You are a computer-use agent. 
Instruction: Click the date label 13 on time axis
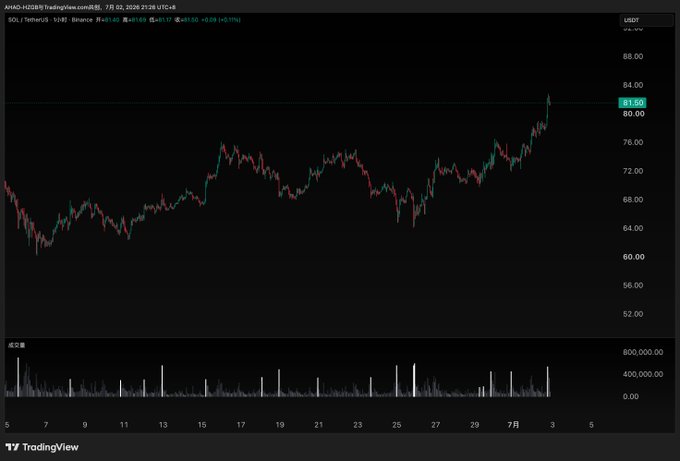[163, 425]
